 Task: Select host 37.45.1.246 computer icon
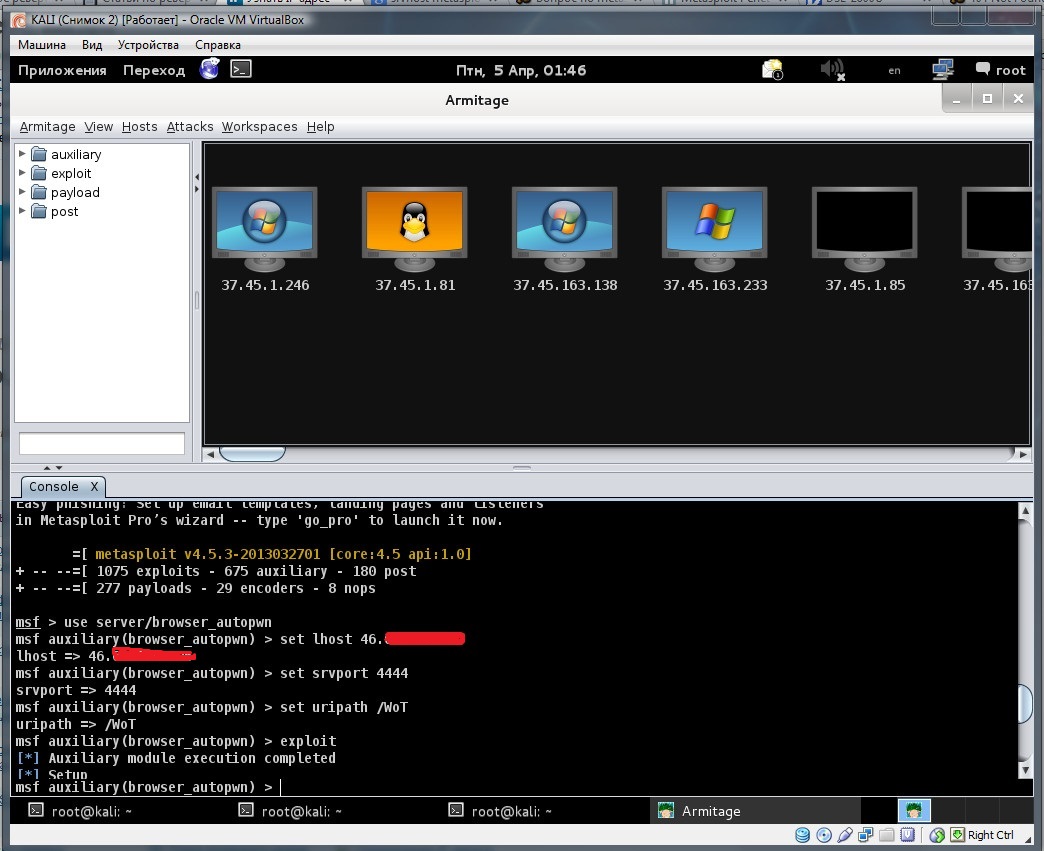[x=264, y=228]
